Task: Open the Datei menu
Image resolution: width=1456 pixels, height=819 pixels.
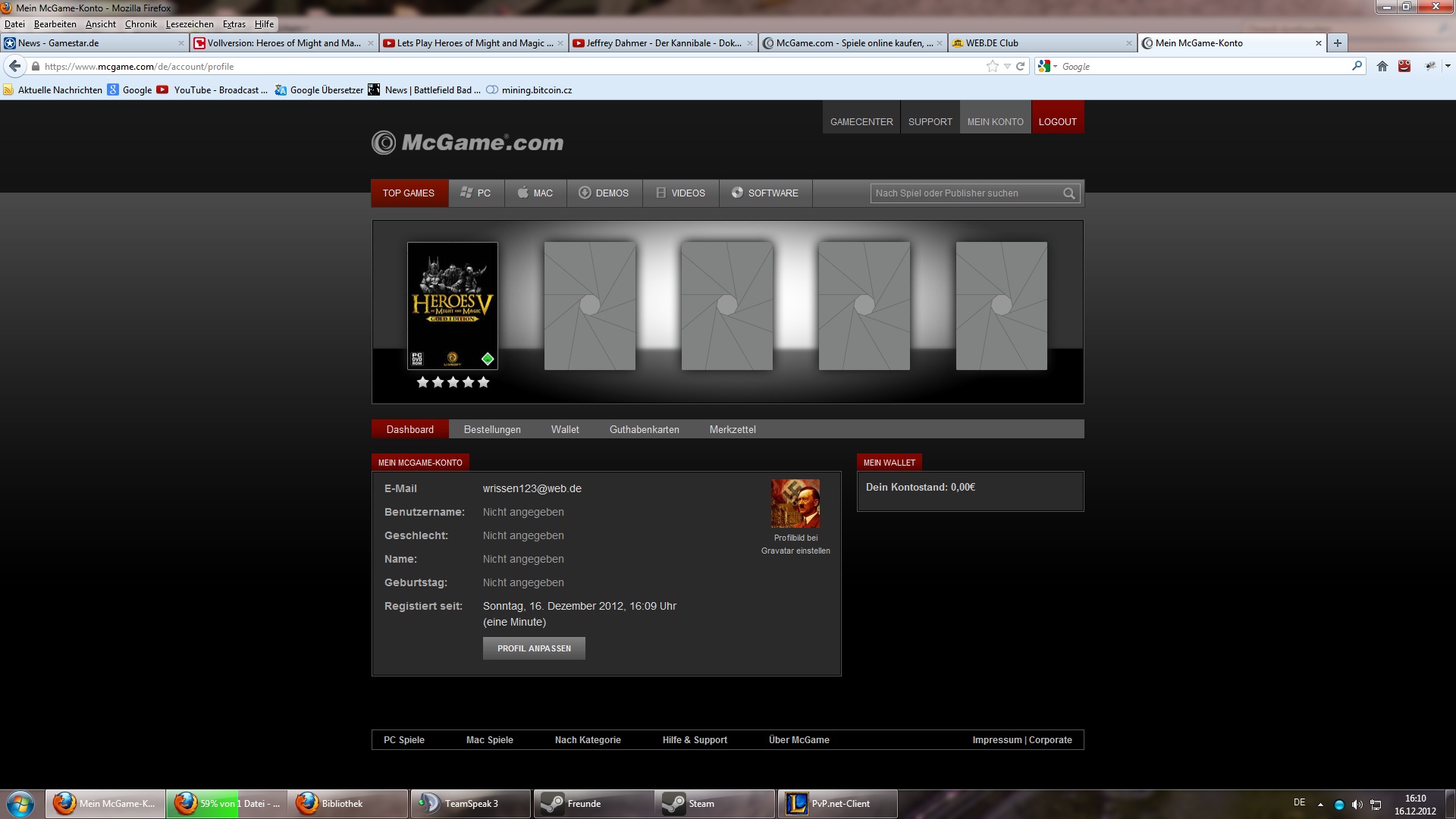Action: pyautogui.click(x=14, y=24)
